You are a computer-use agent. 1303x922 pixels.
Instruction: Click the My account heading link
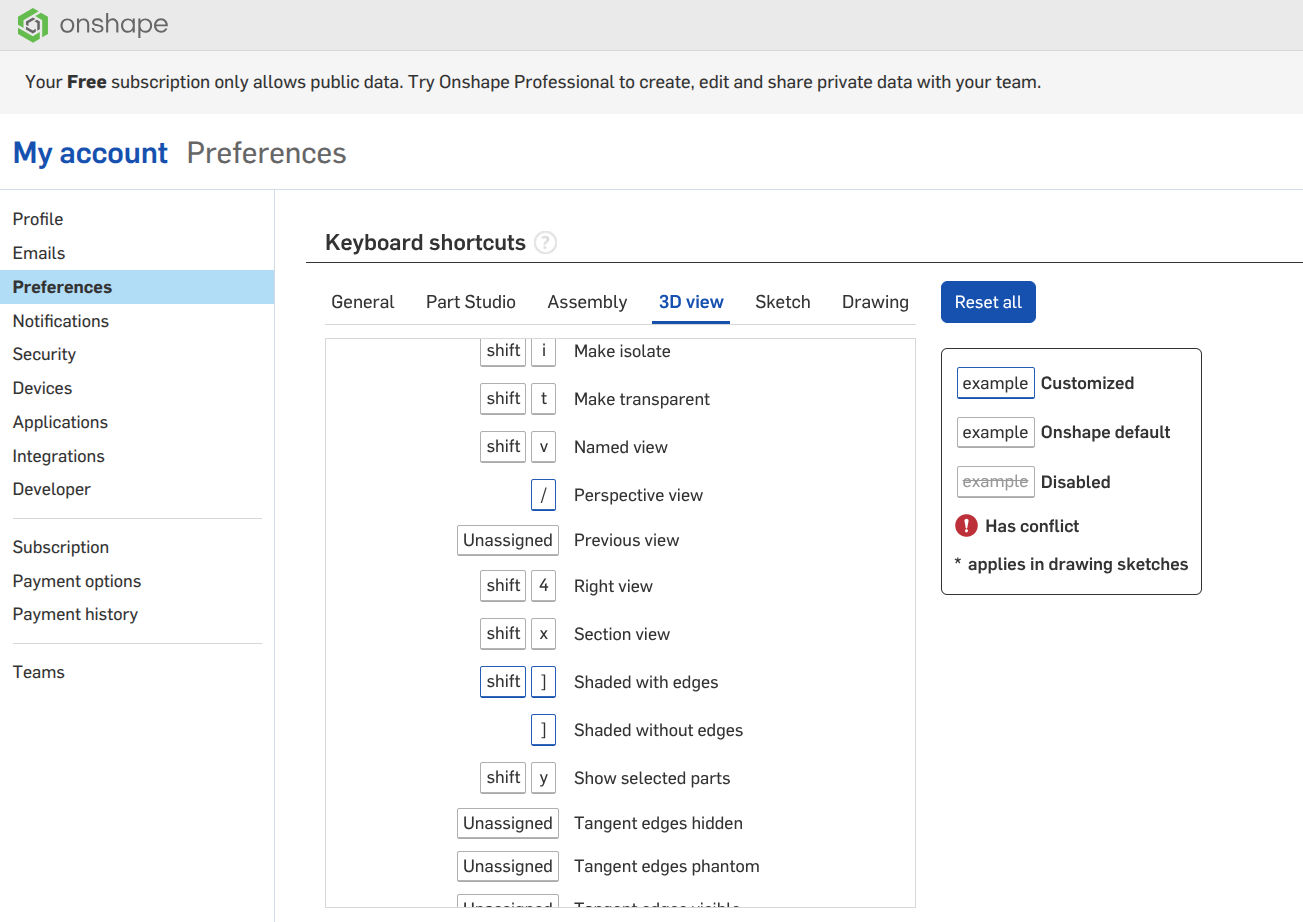[90, 153]
